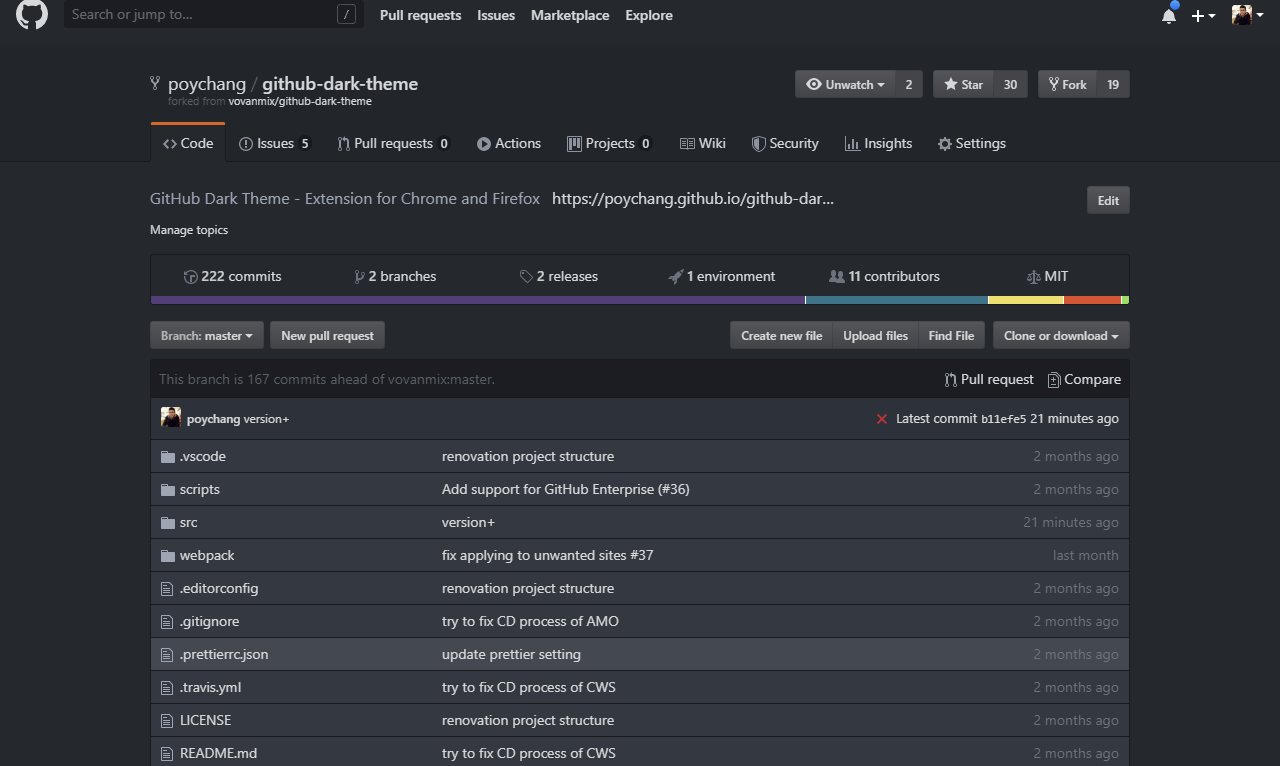Open the src folder

[x=189, y=522]
